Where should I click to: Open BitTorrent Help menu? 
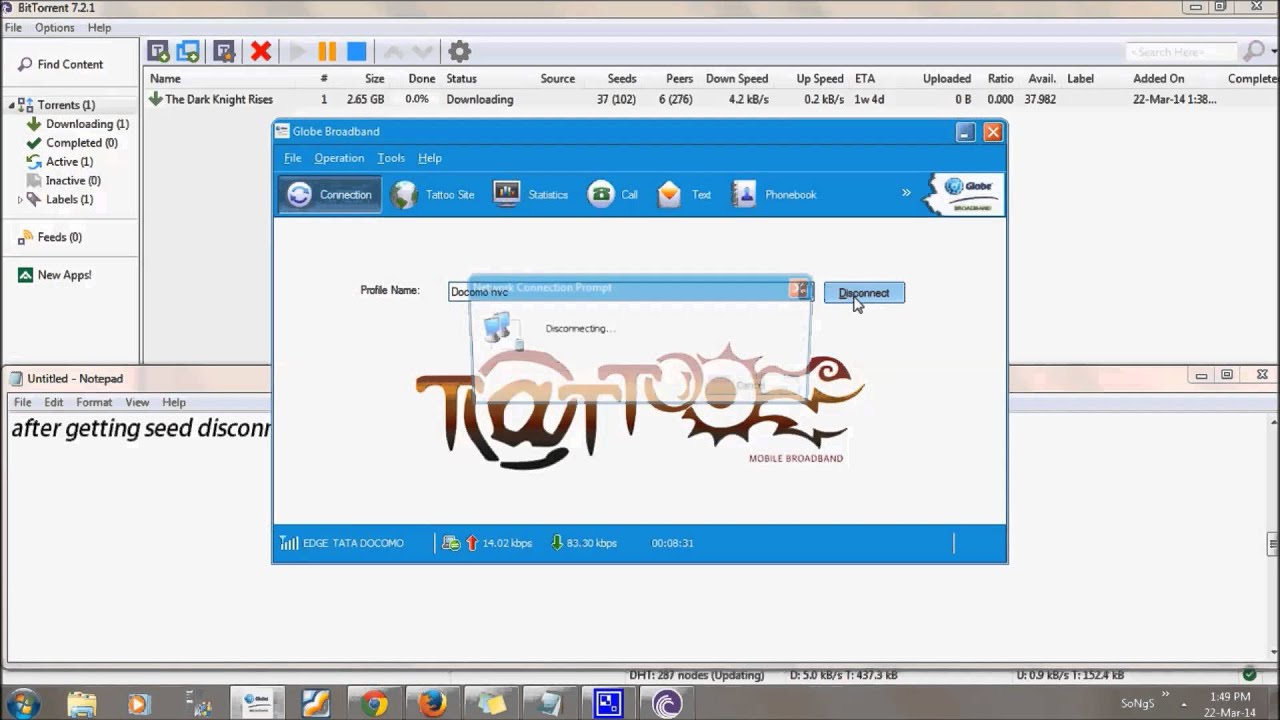pyautogui.click(x=99, y=28)
